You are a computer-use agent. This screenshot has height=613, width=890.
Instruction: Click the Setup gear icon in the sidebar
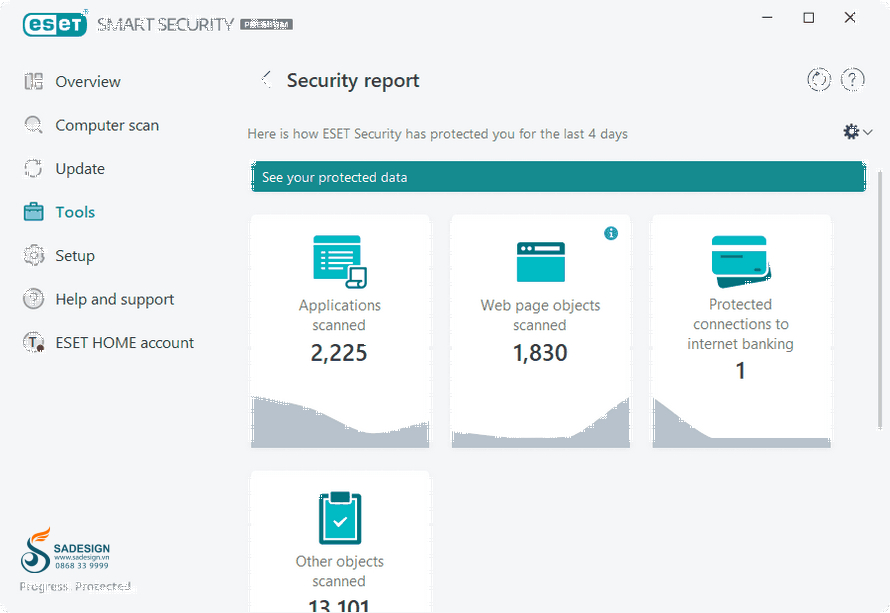(33, 255)
